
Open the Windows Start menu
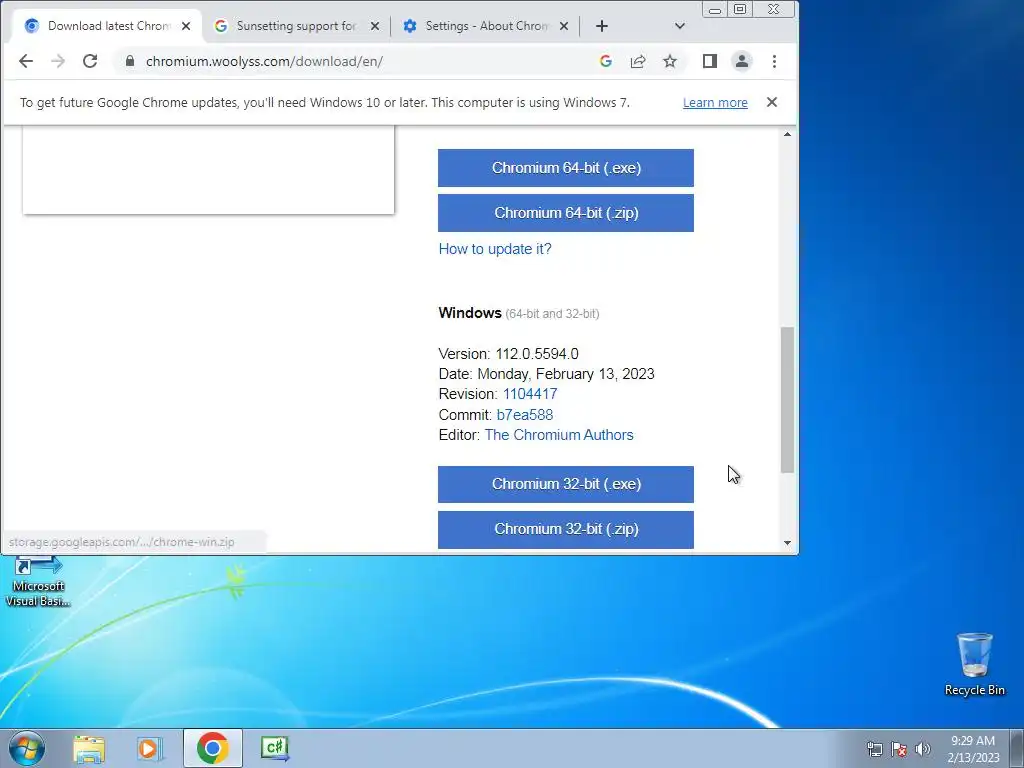(x=26, y=748)
